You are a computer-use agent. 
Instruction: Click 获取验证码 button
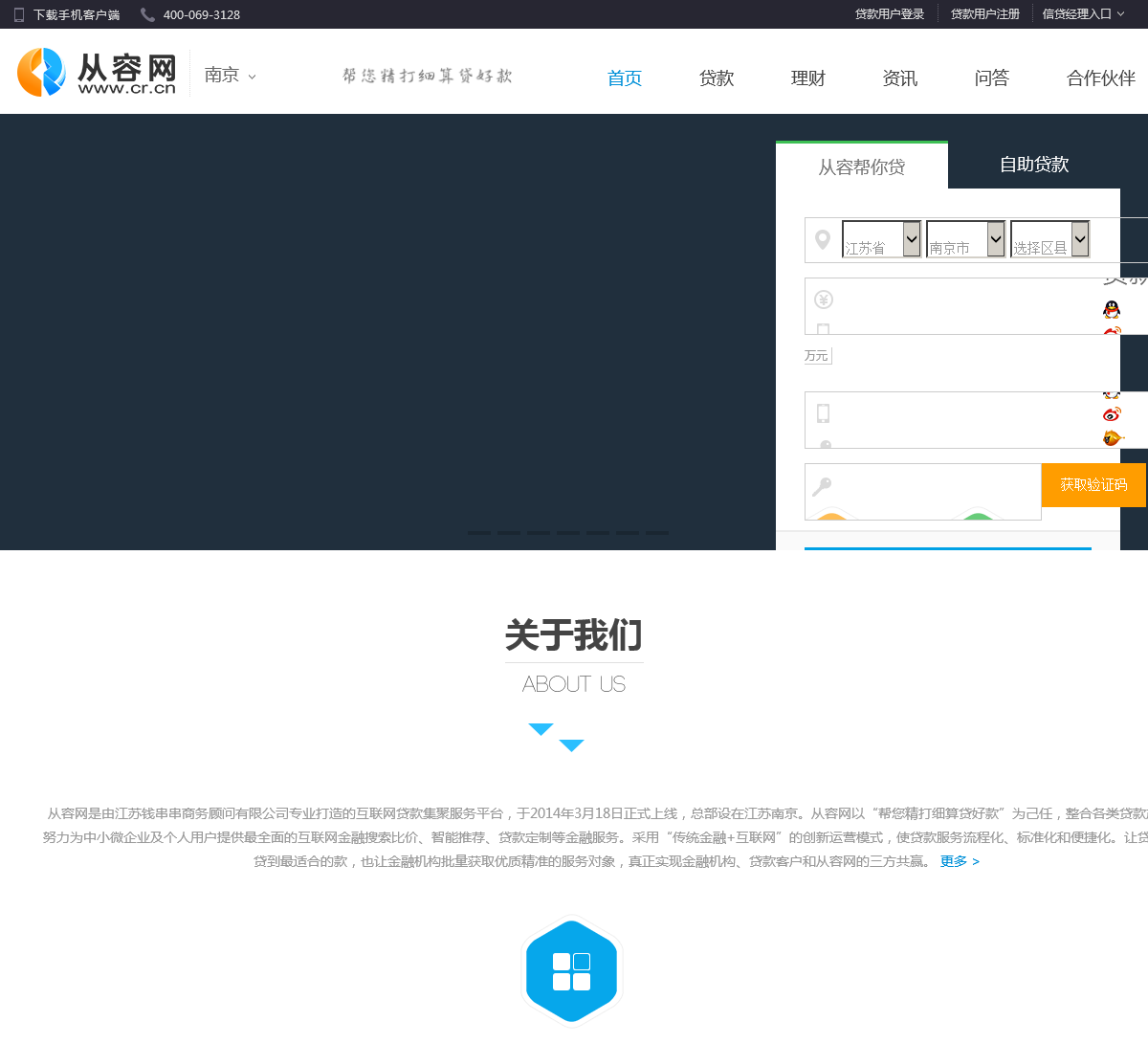pyautogui.click(x=1093, y=485)
